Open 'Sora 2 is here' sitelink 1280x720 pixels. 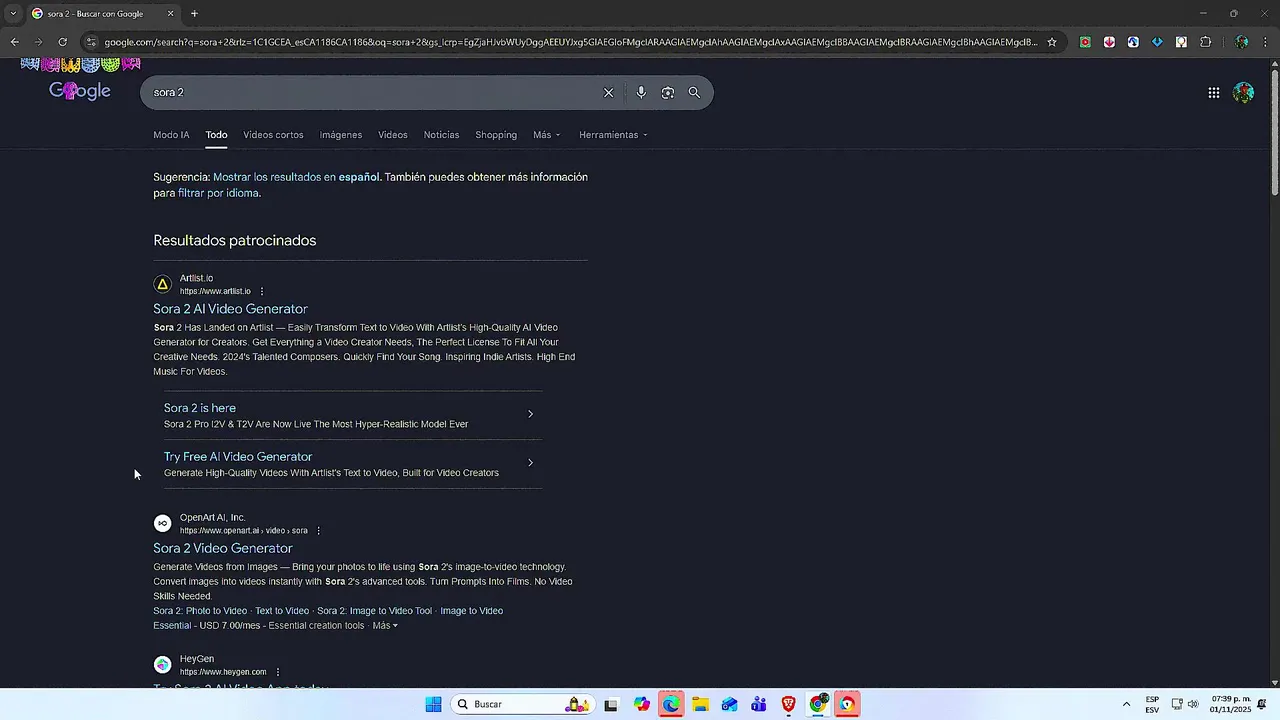point(200,408)
